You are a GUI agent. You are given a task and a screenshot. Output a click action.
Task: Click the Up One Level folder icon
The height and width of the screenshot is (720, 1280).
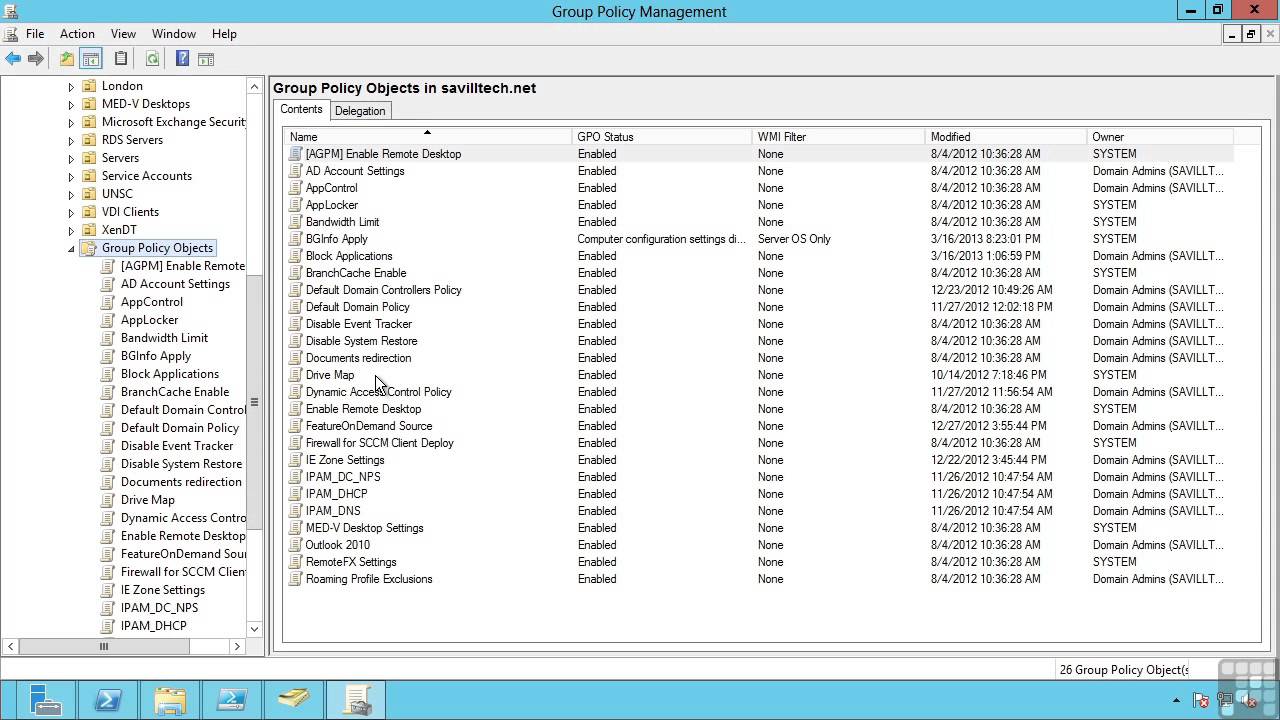point(66,59)
